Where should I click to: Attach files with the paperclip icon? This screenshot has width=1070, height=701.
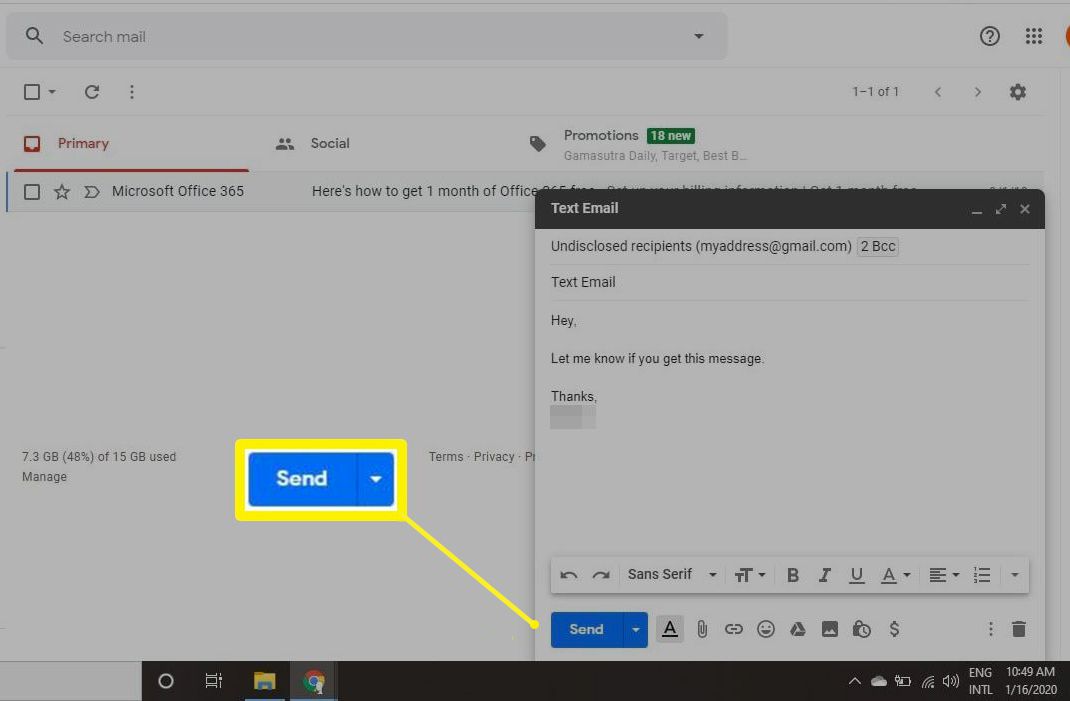pos(702,629)
